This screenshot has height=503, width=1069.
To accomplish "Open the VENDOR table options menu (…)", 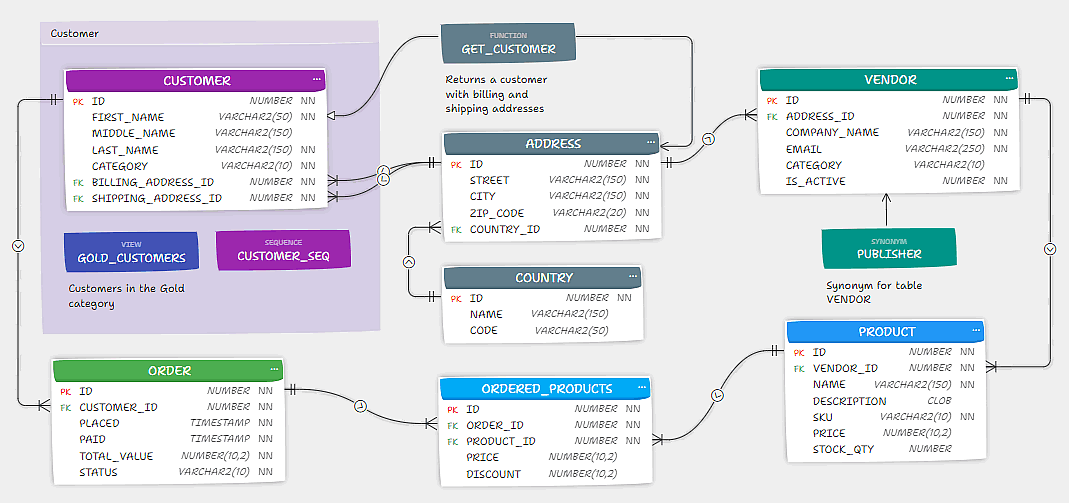I will point(1008,78).
